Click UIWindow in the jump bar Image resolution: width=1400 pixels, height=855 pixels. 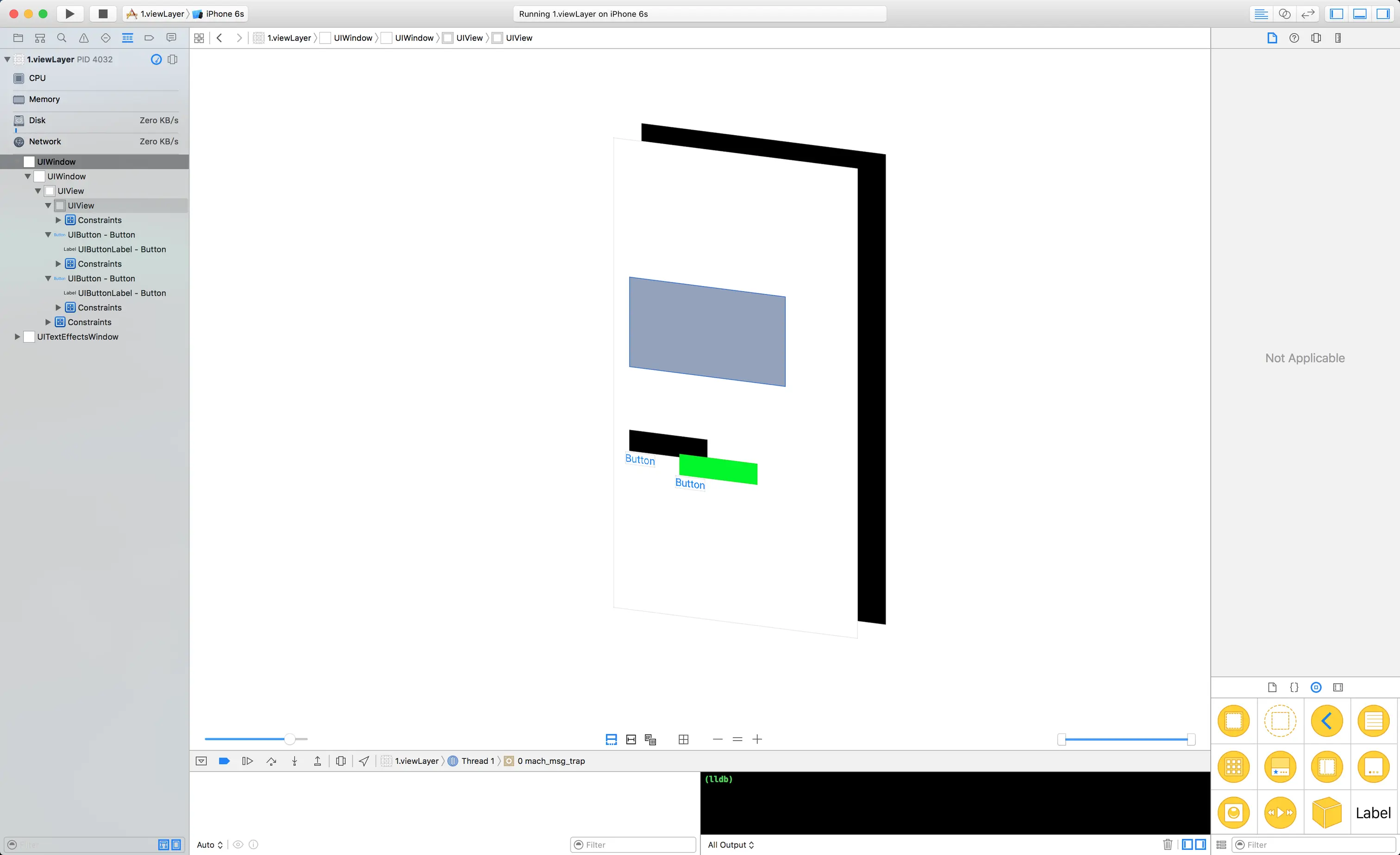click(x=352, y=38)
